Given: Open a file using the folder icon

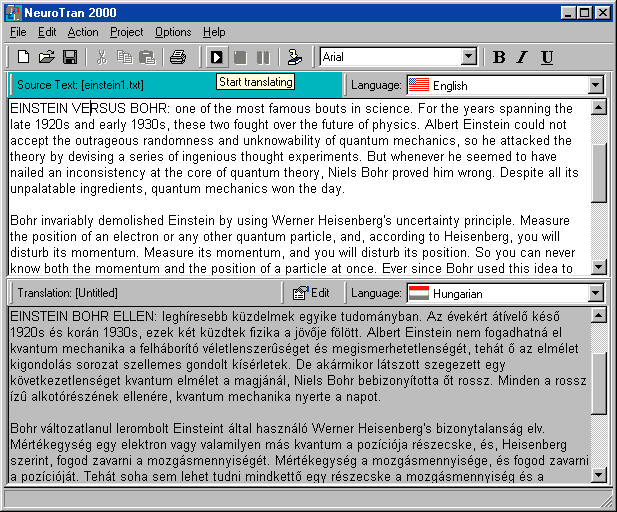Looking at the screenshot, I should click(x=46, y=57).
